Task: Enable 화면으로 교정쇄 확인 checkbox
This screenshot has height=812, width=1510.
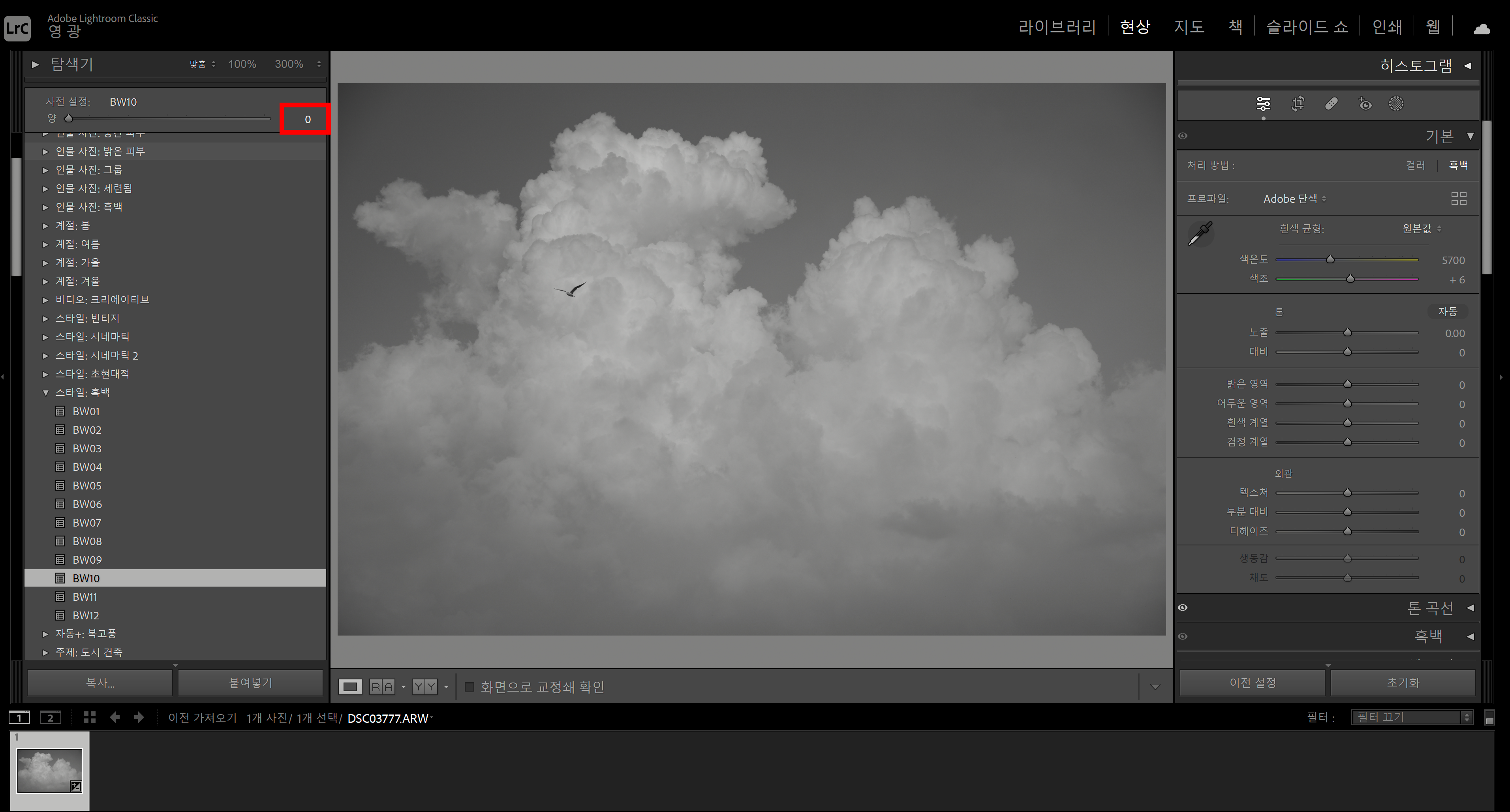Action: pyautogui.click(x=470, y=686)
